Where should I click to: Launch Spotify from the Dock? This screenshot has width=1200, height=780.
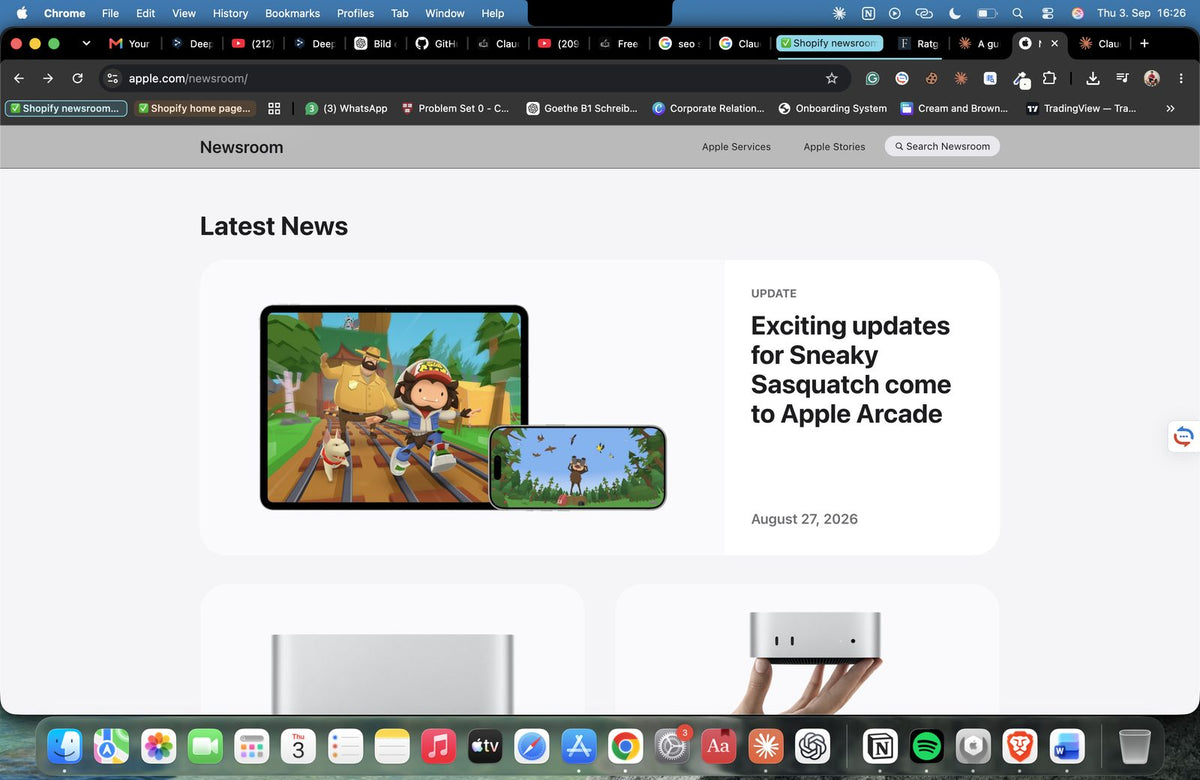[927, 746]
